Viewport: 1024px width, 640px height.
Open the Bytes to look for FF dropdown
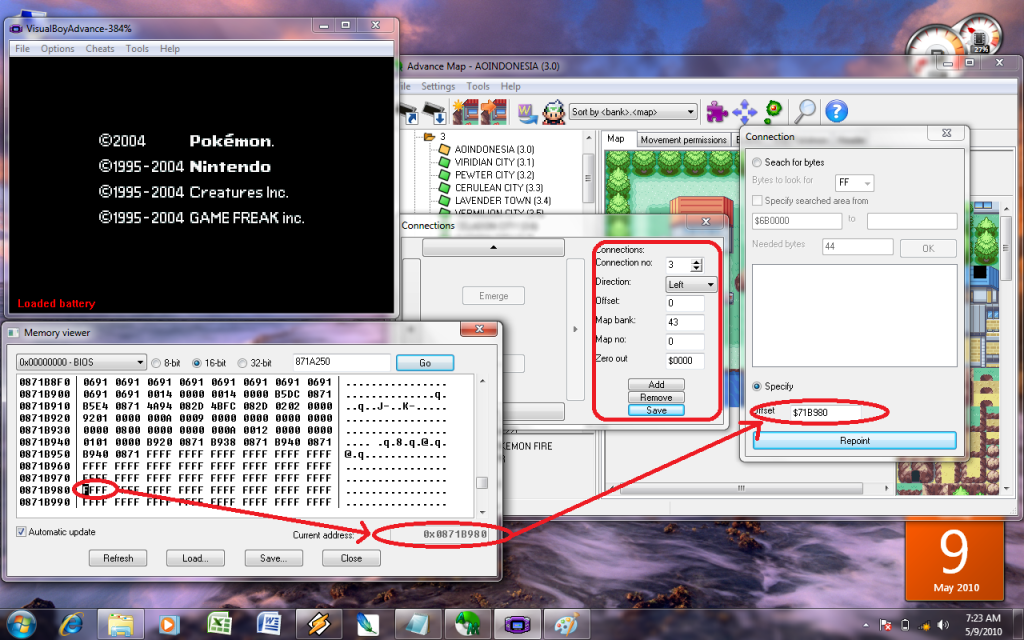pos(854,183)
